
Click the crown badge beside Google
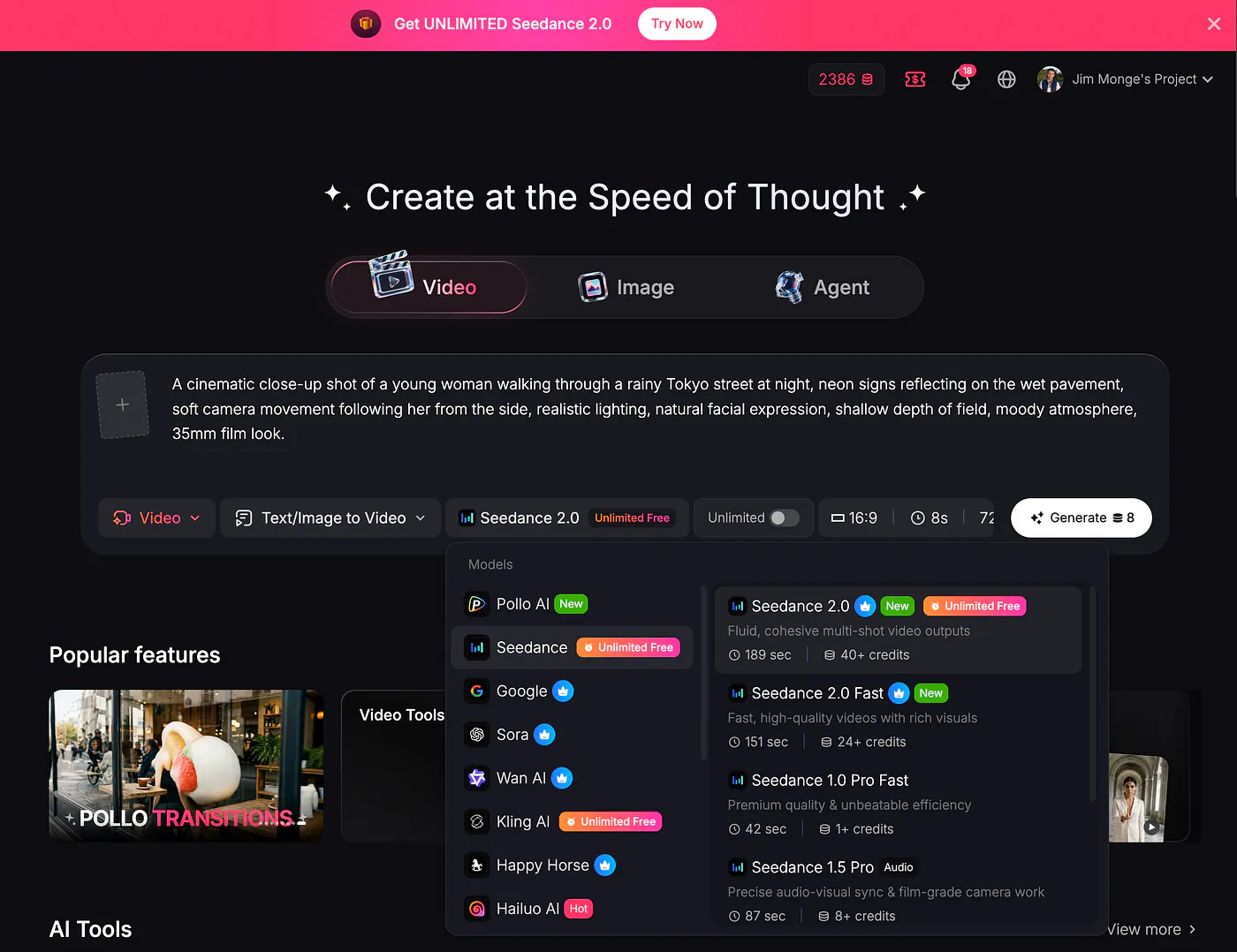563,691
